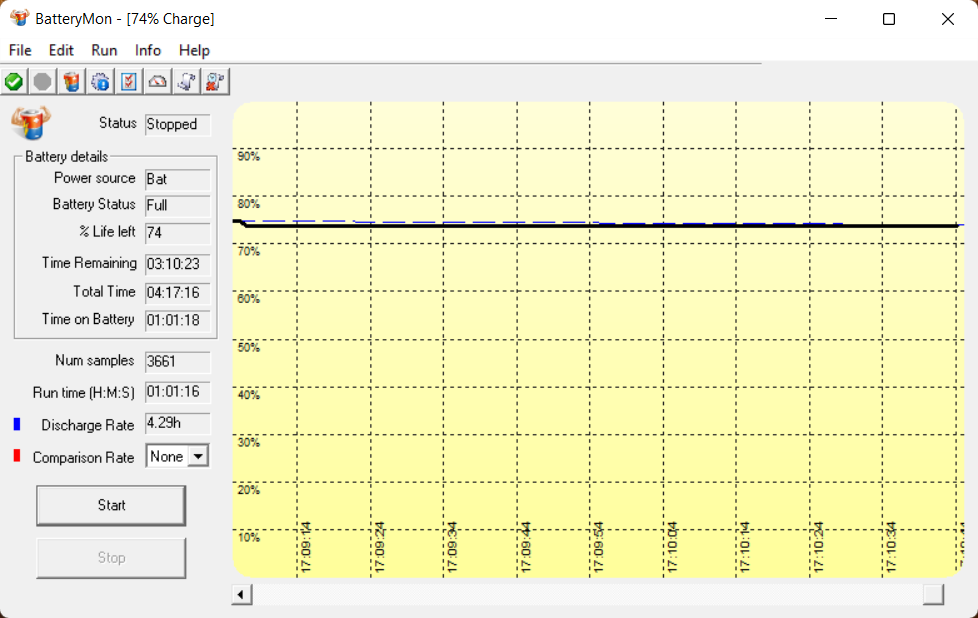
Task: Click the 40% axis label on graph
Action: click(x=248, y=395)
